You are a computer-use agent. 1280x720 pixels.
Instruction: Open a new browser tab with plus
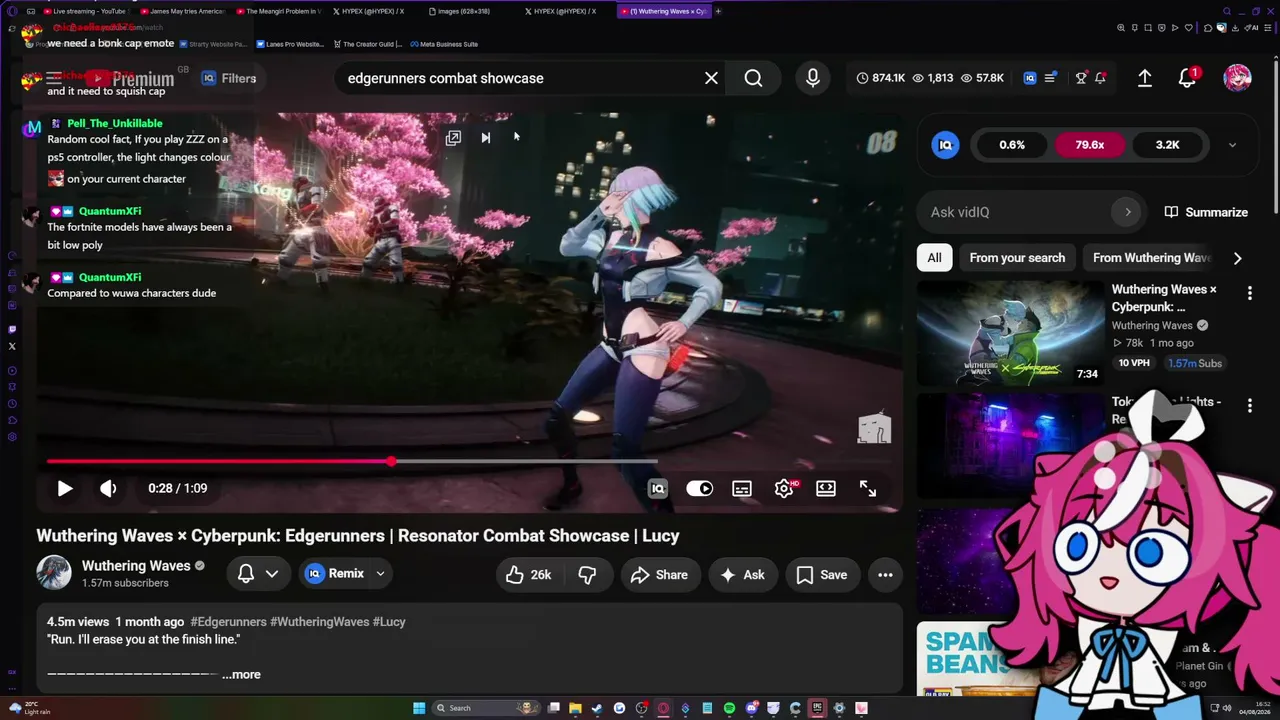coord(718,11)
